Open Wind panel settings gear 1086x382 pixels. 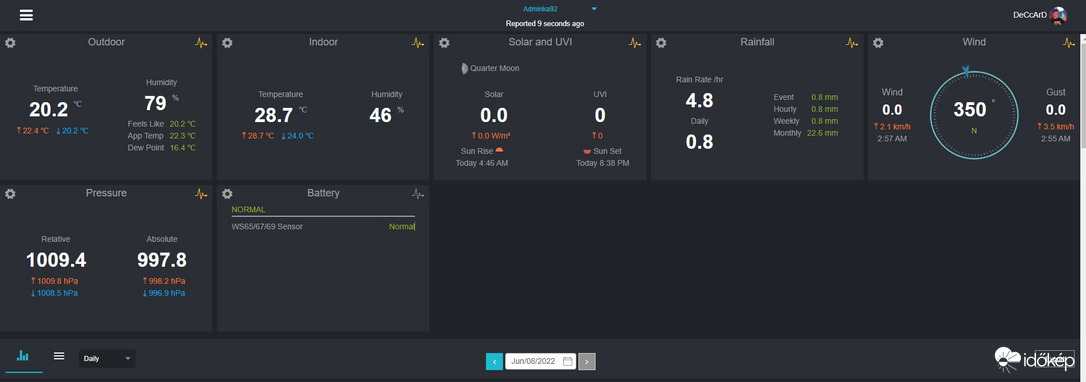coord(878,43)
